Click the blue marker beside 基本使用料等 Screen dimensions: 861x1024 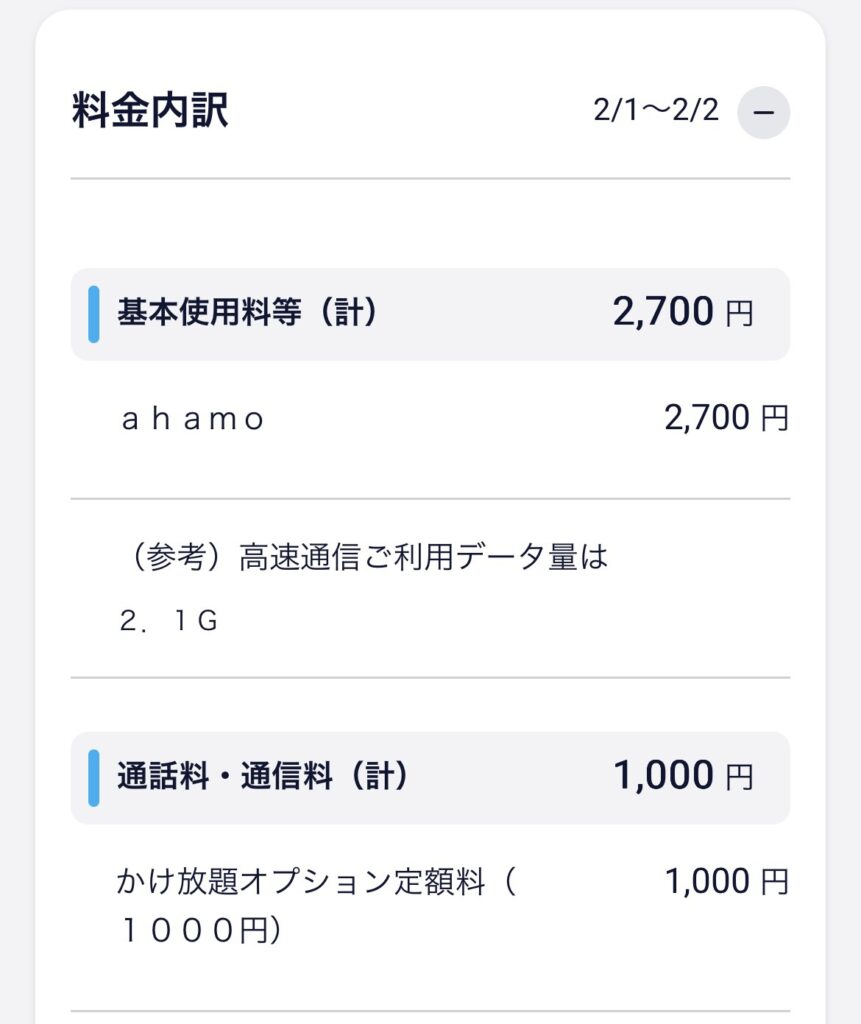pos(94,314)
